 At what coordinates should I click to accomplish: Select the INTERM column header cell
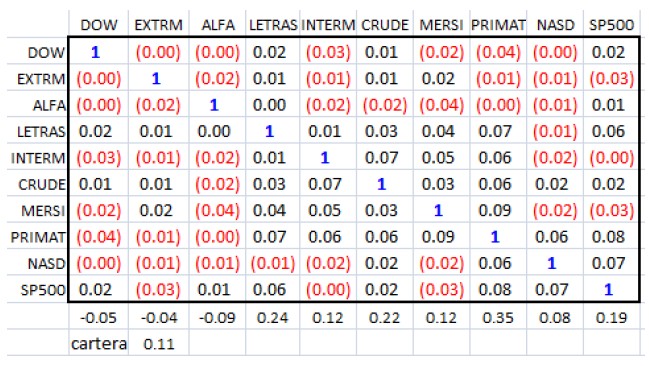coord(328,25)
